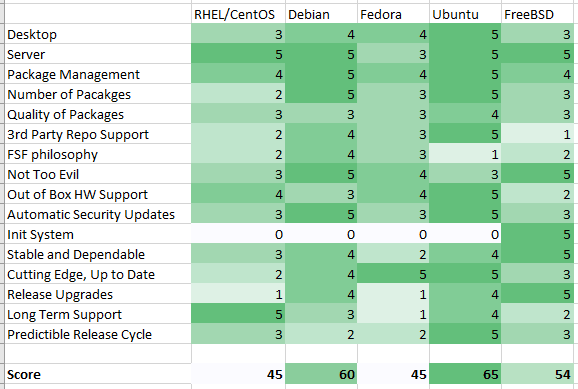The image size is (578, 389).
Task: Select the Desktop row label
Action: 98,34
